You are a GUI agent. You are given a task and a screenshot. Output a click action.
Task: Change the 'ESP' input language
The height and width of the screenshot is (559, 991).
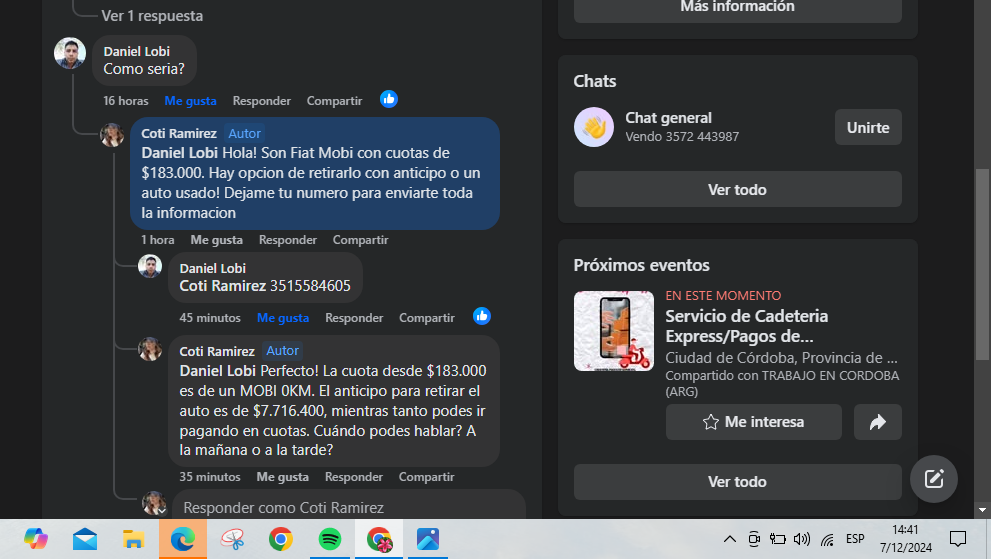[x=855, y=539]
